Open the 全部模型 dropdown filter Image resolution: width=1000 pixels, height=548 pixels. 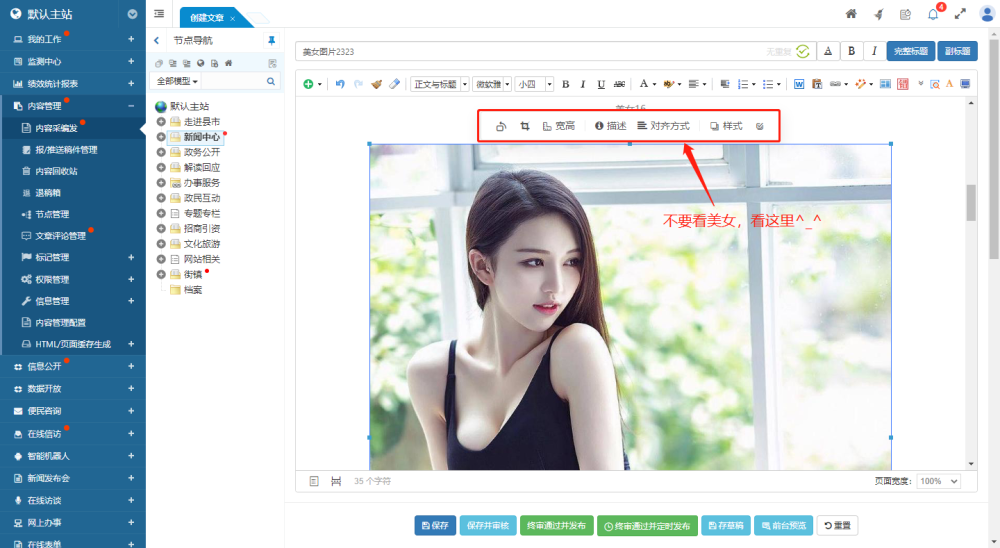pos(176,81)
